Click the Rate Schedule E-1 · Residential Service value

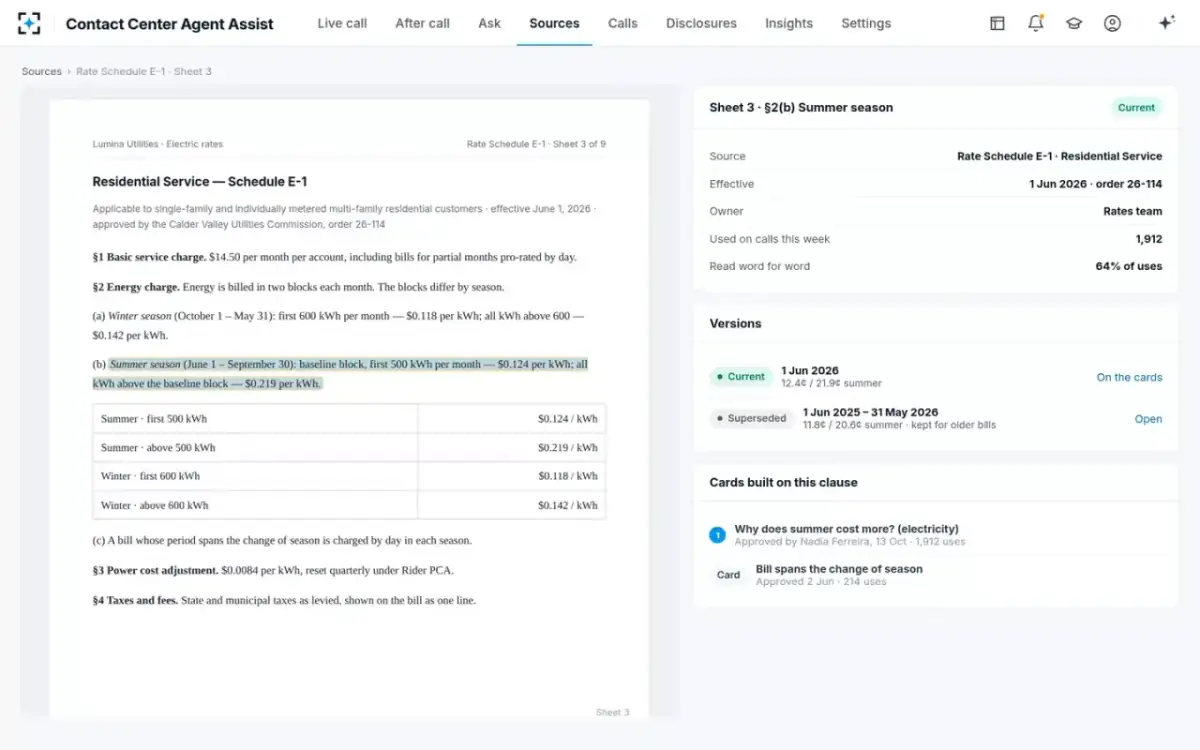pos(1060,156)
